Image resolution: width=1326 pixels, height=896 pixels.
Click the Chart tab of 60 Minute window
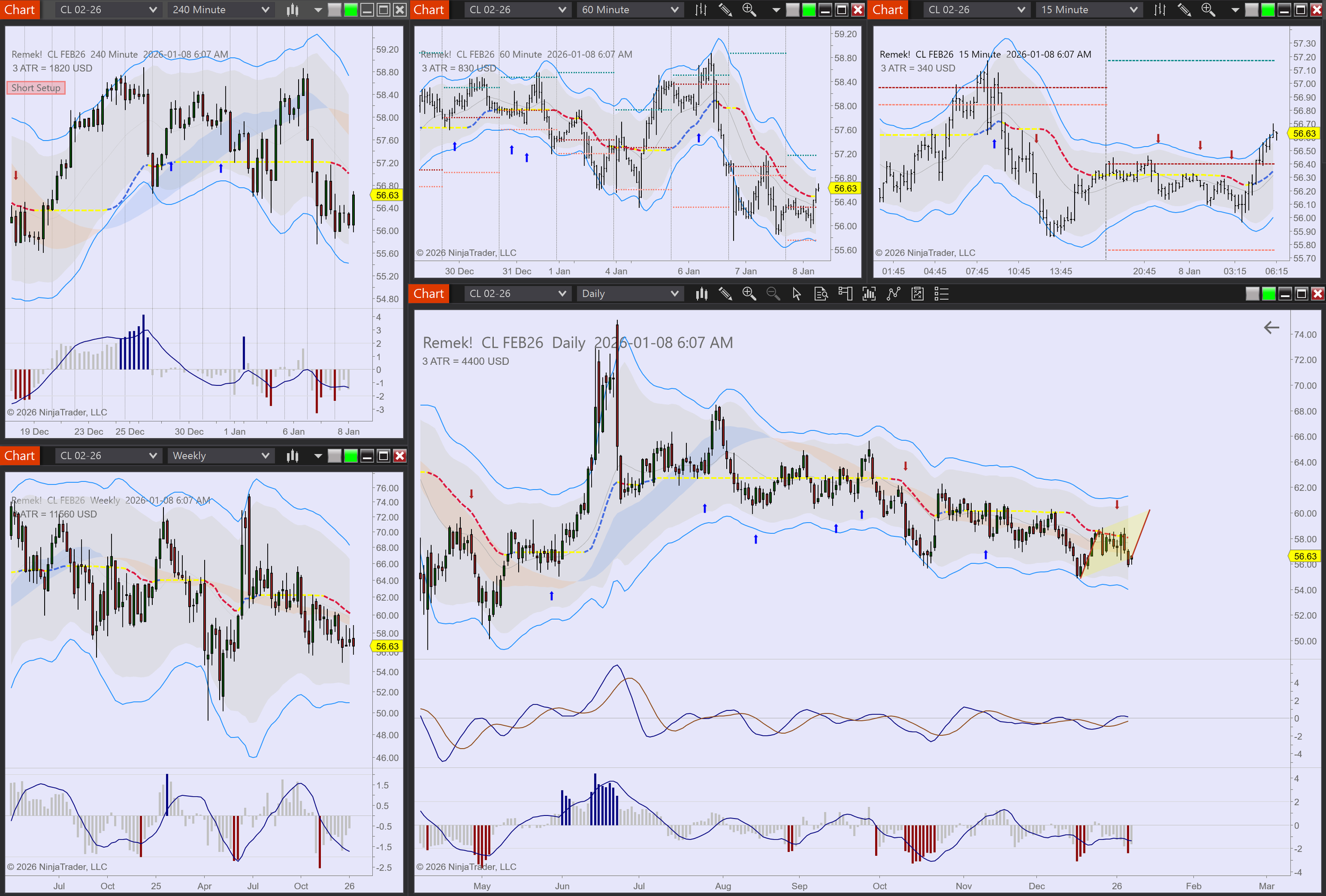point(429,10)
